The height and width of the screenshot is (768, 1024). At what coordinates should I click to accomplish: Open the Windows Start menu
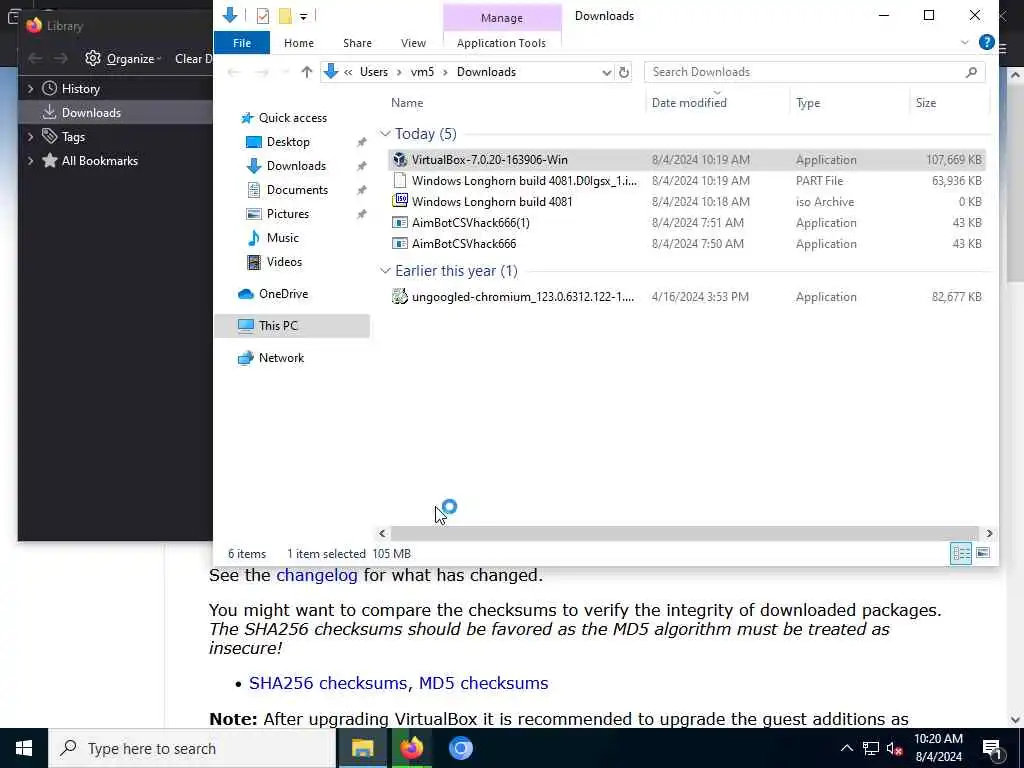(24, 748)
